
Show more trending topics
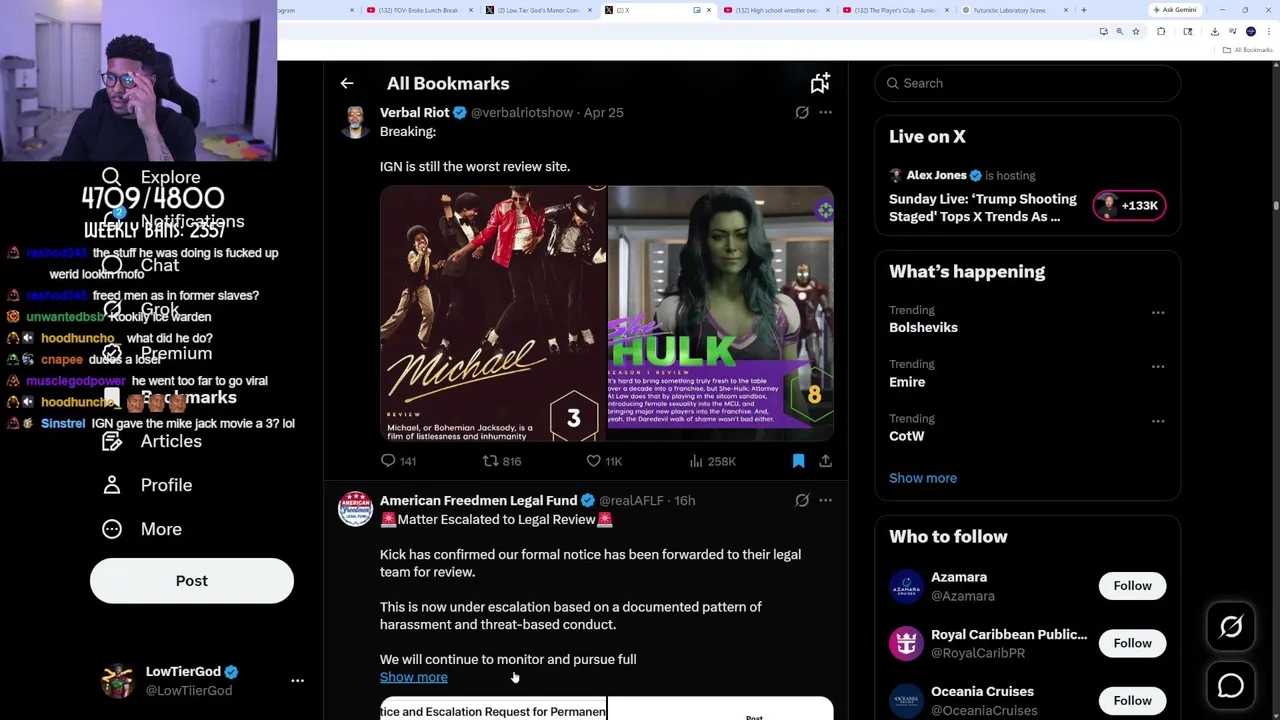pos(923,478)
